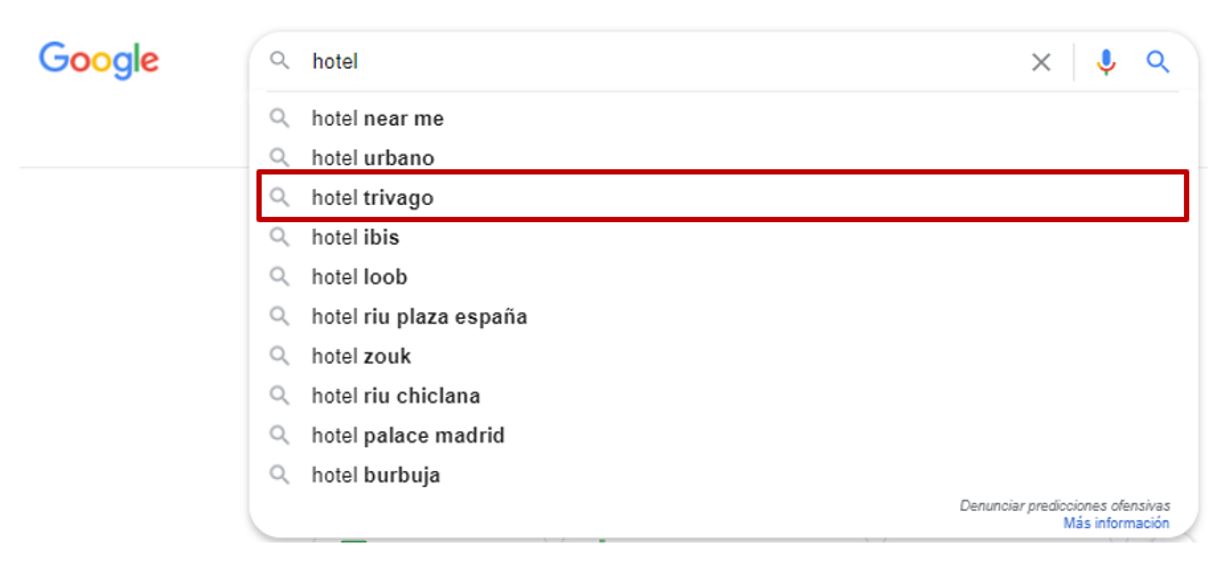Pick the "hotel zouk" suggestion
The width and height of the screenshot is (1214, 563).
pos(361,357)
